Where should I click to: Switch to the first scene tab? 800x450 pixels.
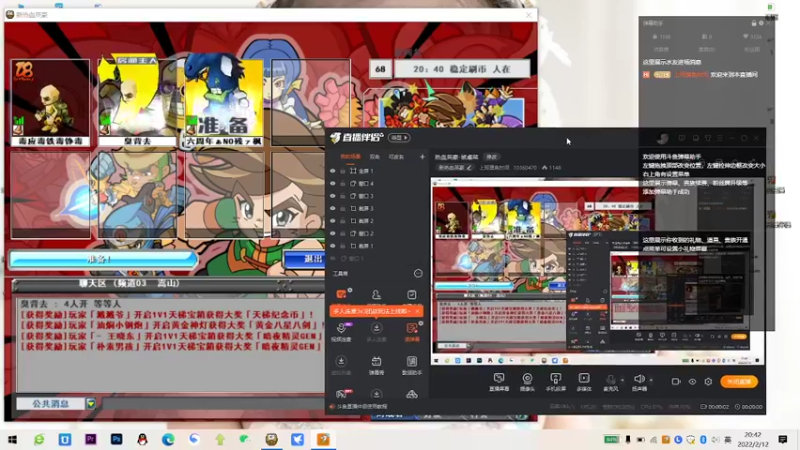[x=350, y=157]
